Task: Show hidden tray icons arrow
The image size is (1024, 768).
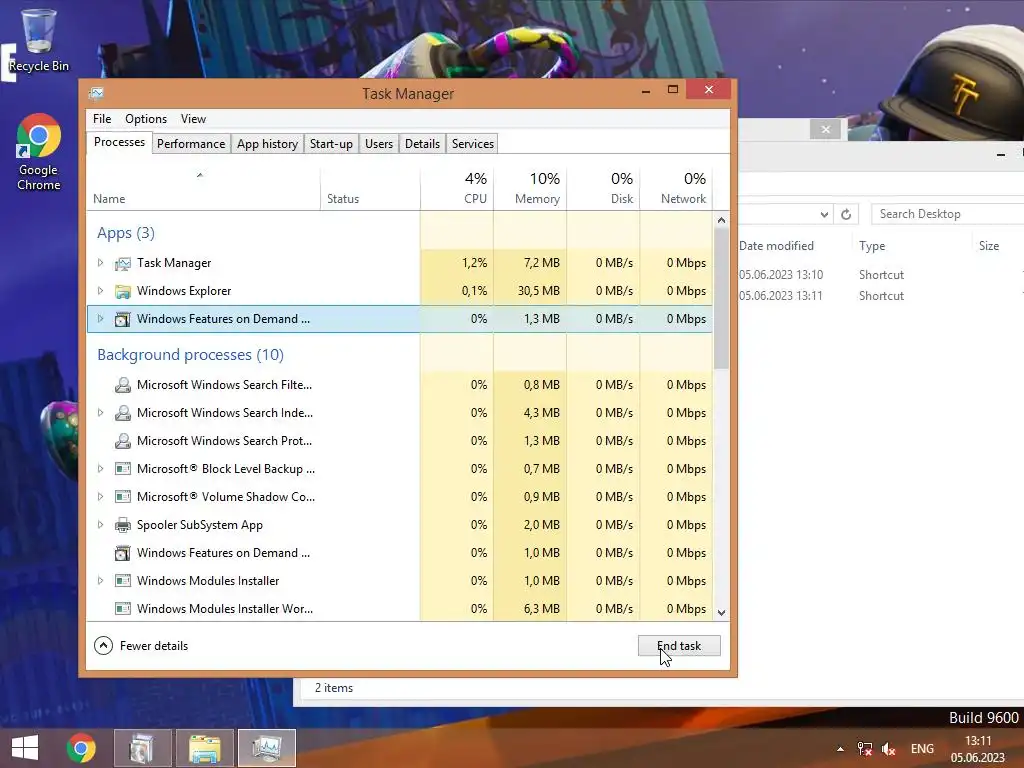Action: pos(840,749)
